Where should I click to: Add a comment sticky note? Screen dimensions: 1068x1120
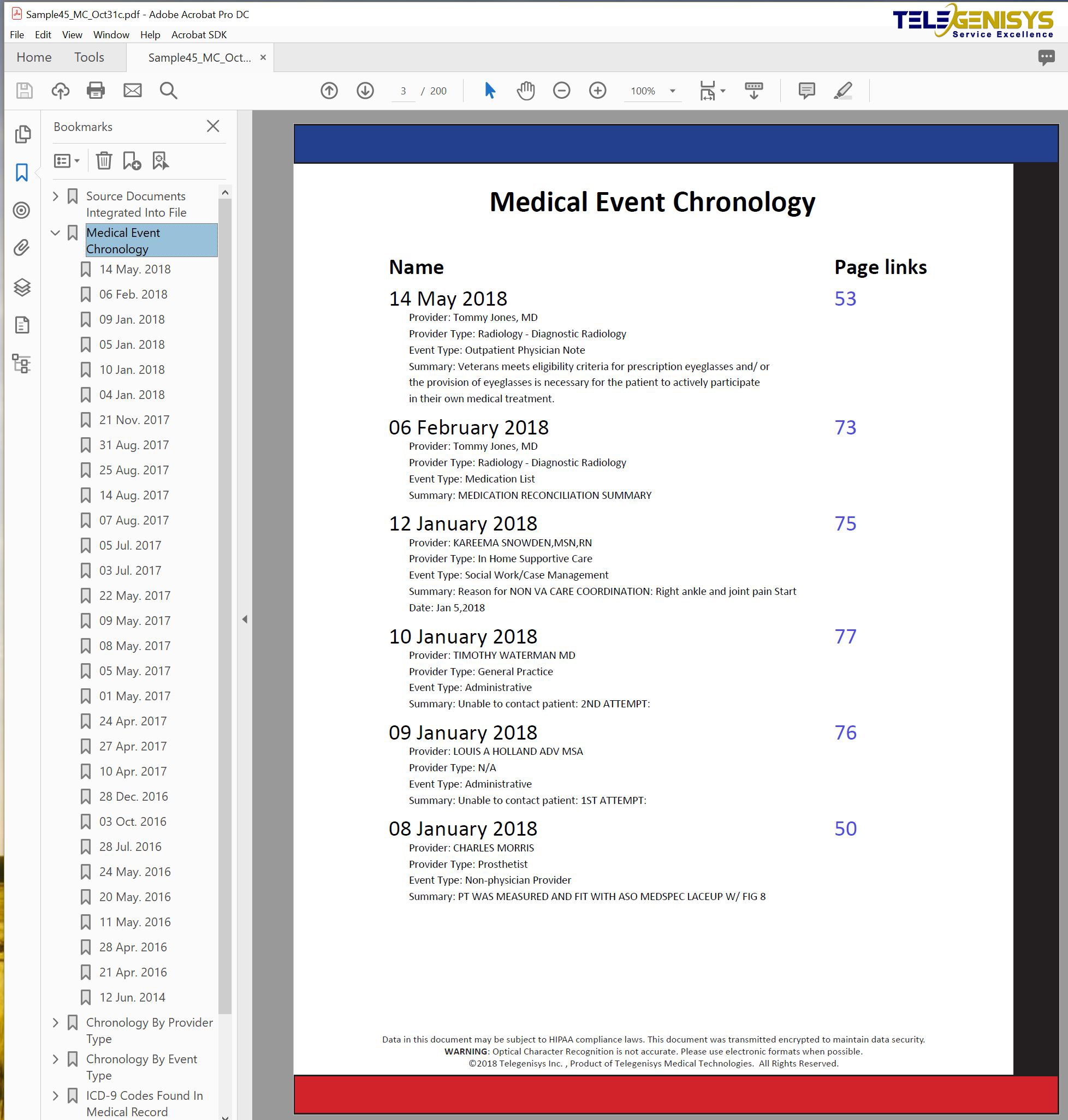806,91
